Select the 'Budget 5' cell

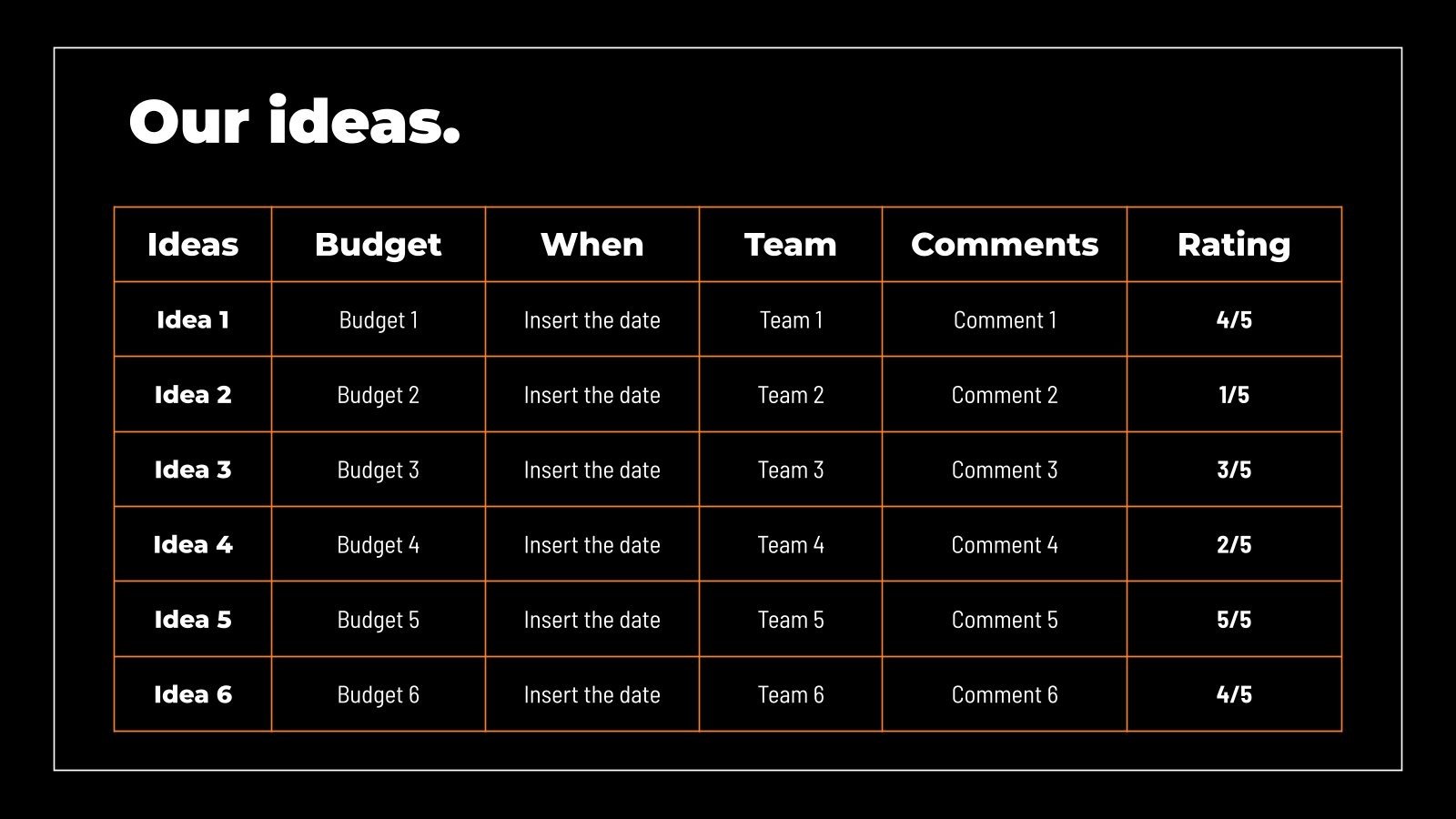pos(378,620)
